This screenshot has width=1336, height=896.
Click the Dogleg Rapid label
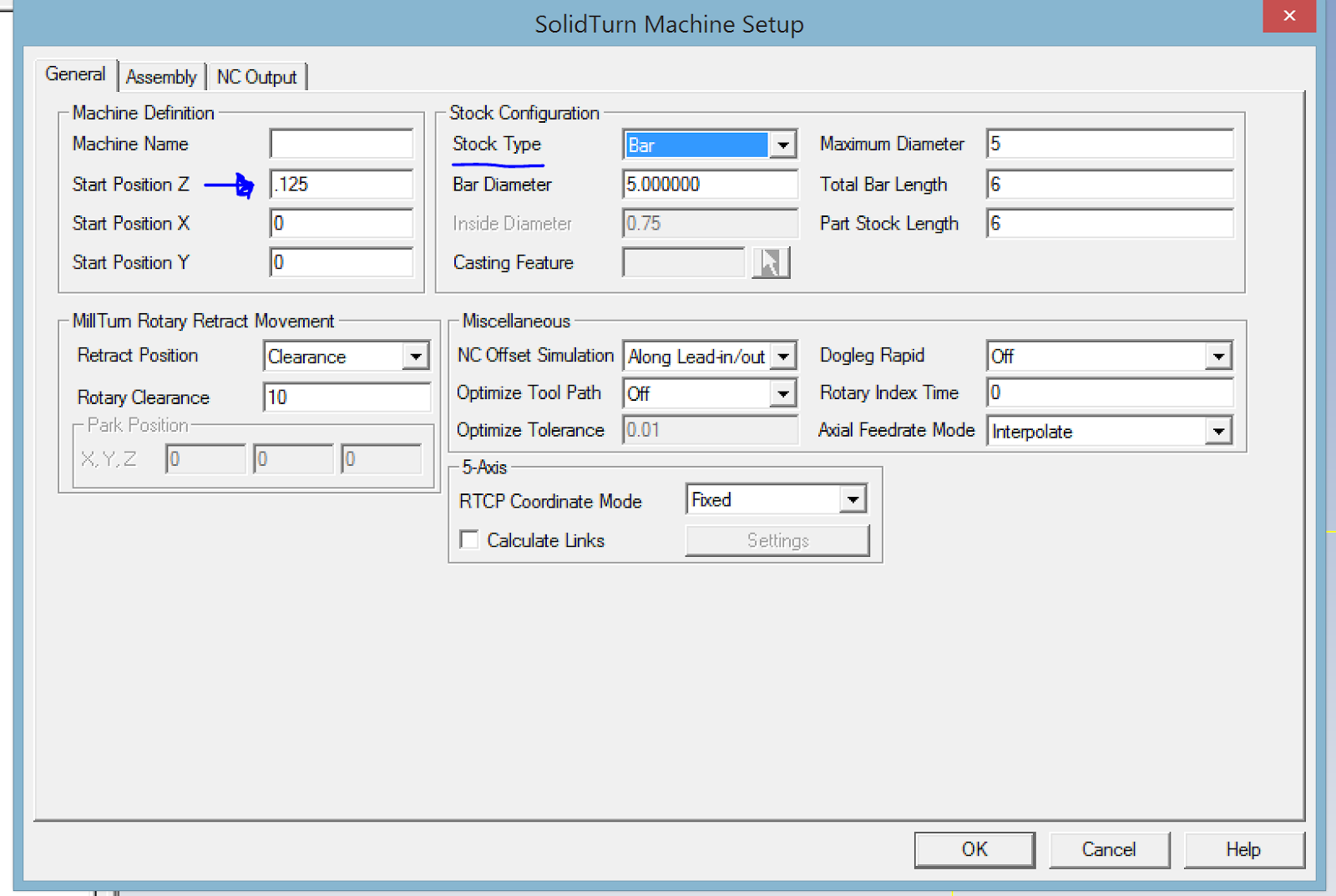(872, 356)
